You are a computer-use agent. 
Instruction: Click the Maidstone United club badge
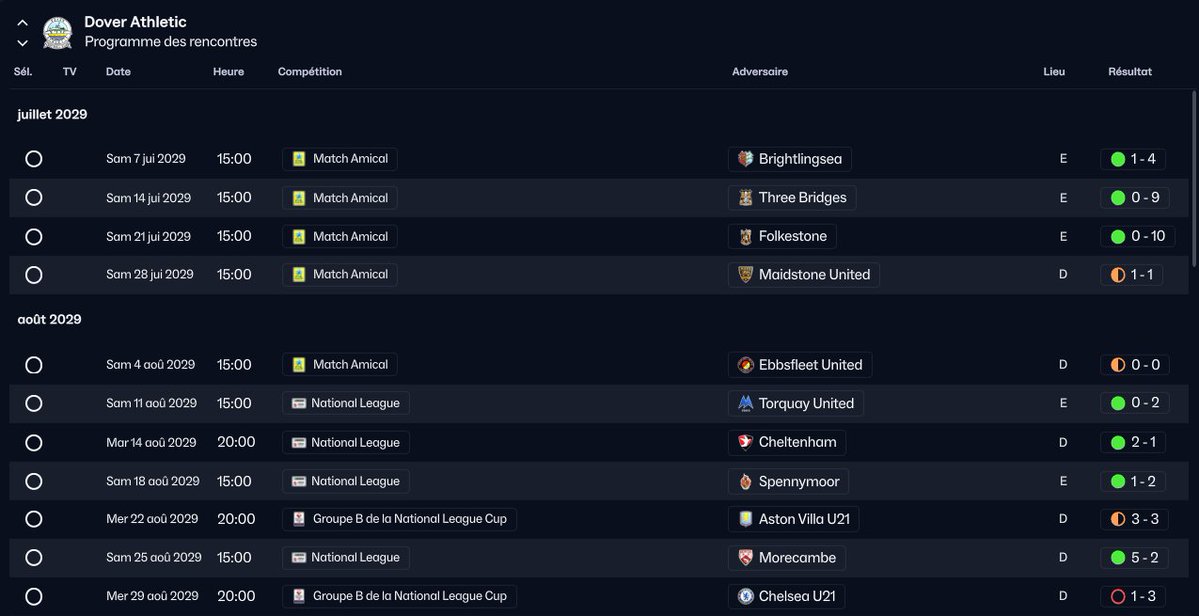(746, 274)
